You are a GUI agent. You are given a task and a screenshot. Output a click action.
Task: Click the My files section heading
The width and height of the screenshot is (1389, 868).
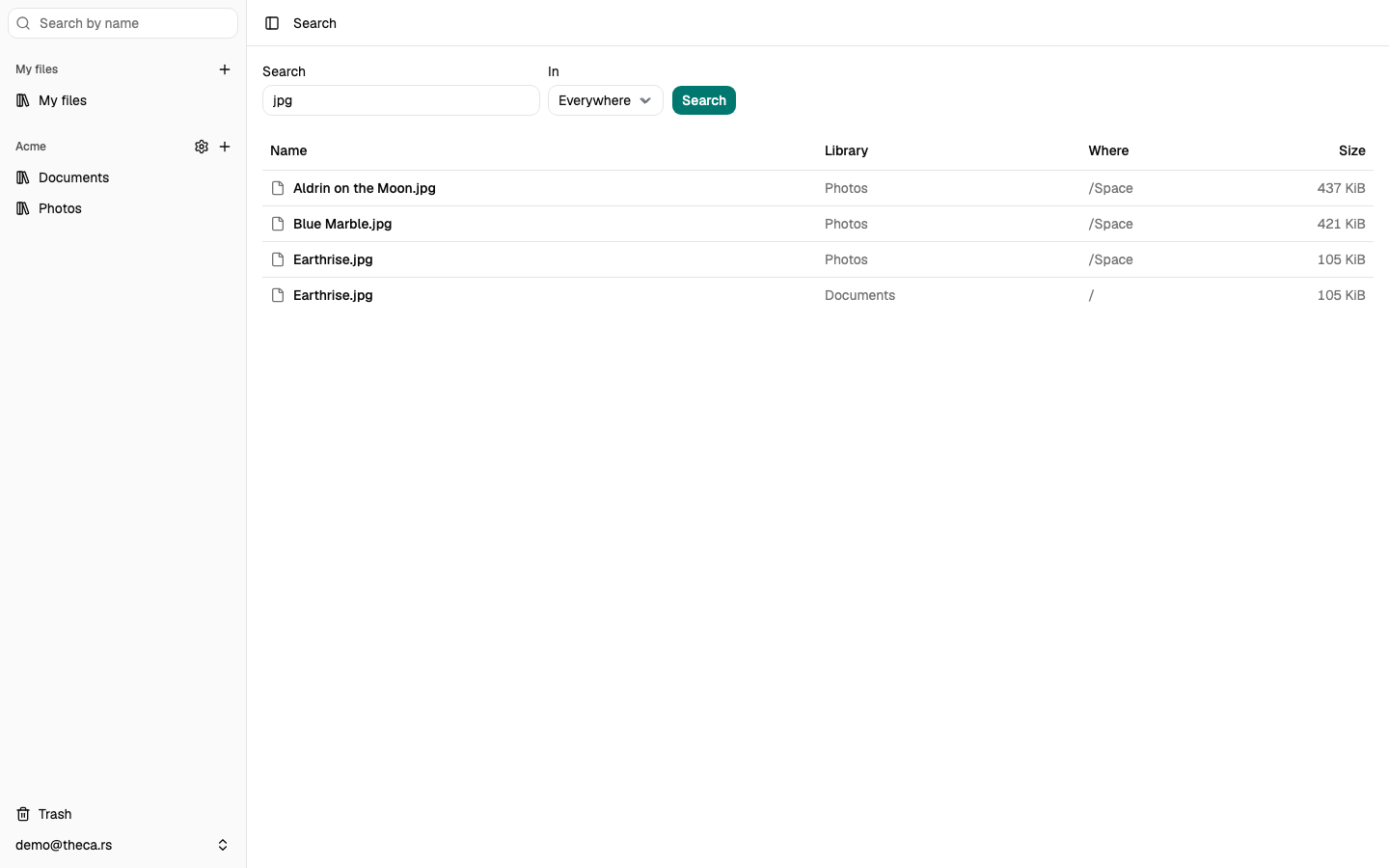click(x=37, y=69)
